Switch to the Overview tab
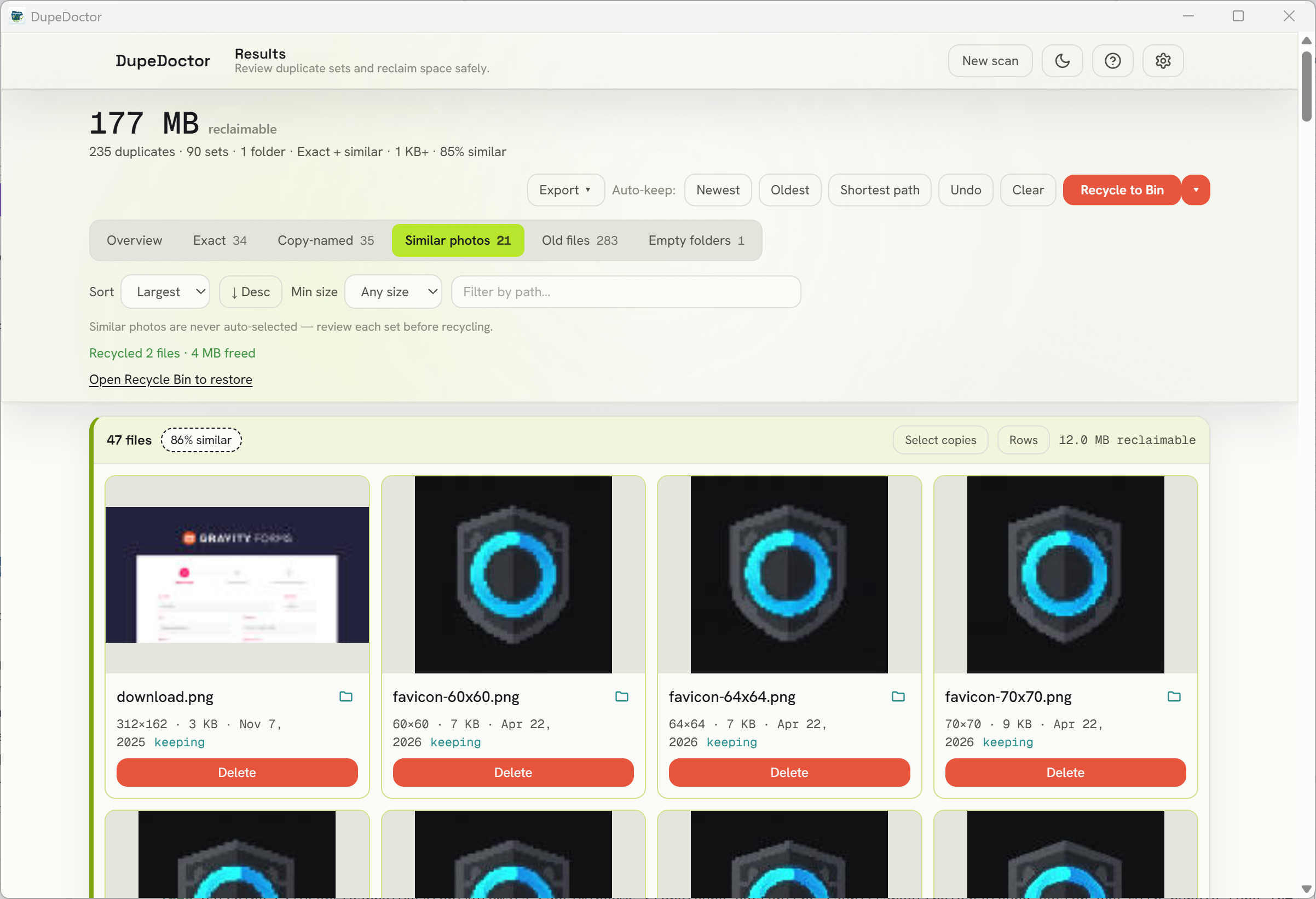This screenshot has width=1316, height=899. (x=134, y=240)
